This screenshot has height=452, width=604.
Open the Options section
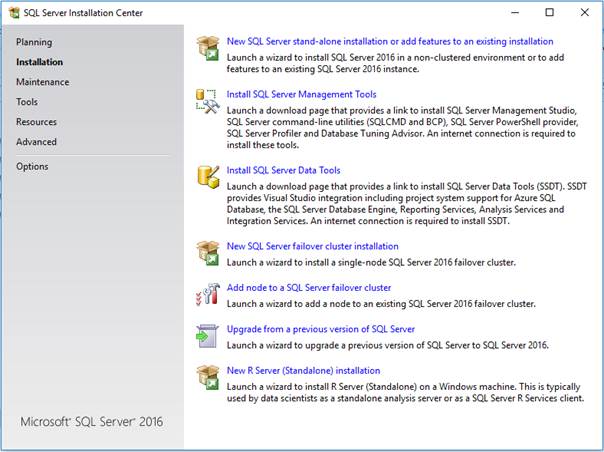32,166
